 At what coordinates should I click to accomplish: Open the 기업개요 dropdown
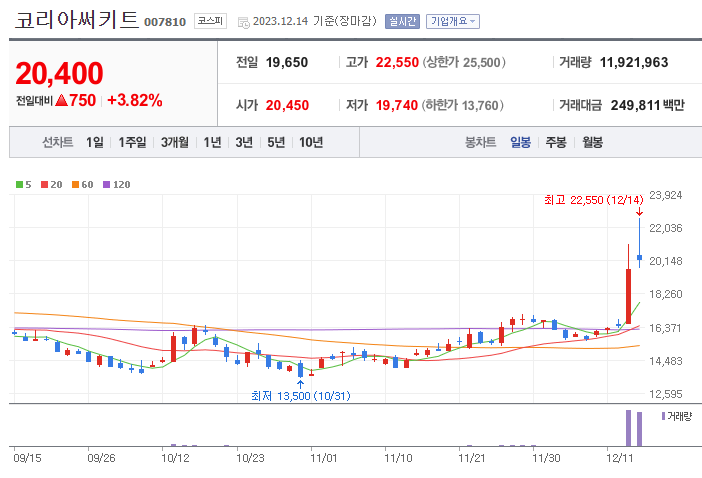coord(453,21)
